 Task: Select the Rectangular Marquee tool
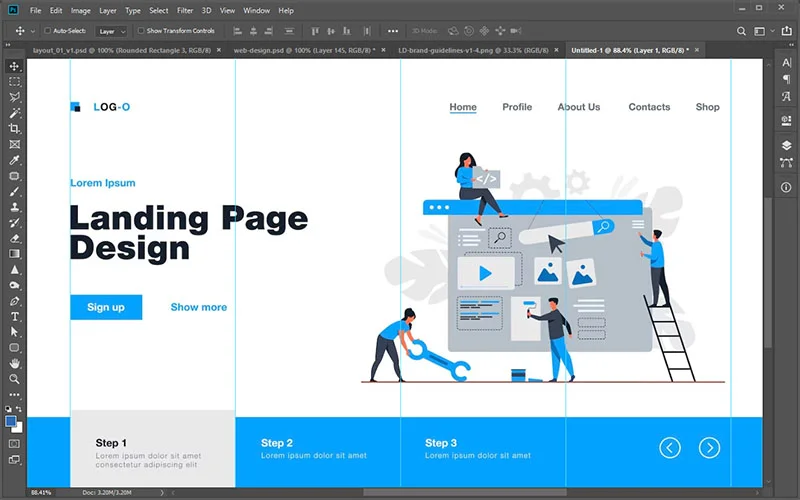click(x=14, y=82)
